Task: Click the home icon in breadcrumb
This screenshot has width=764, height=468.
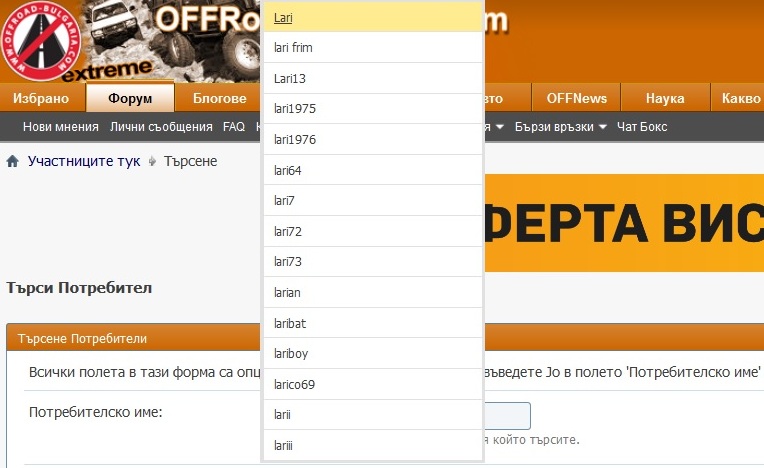Action: [x=13, y=161]
